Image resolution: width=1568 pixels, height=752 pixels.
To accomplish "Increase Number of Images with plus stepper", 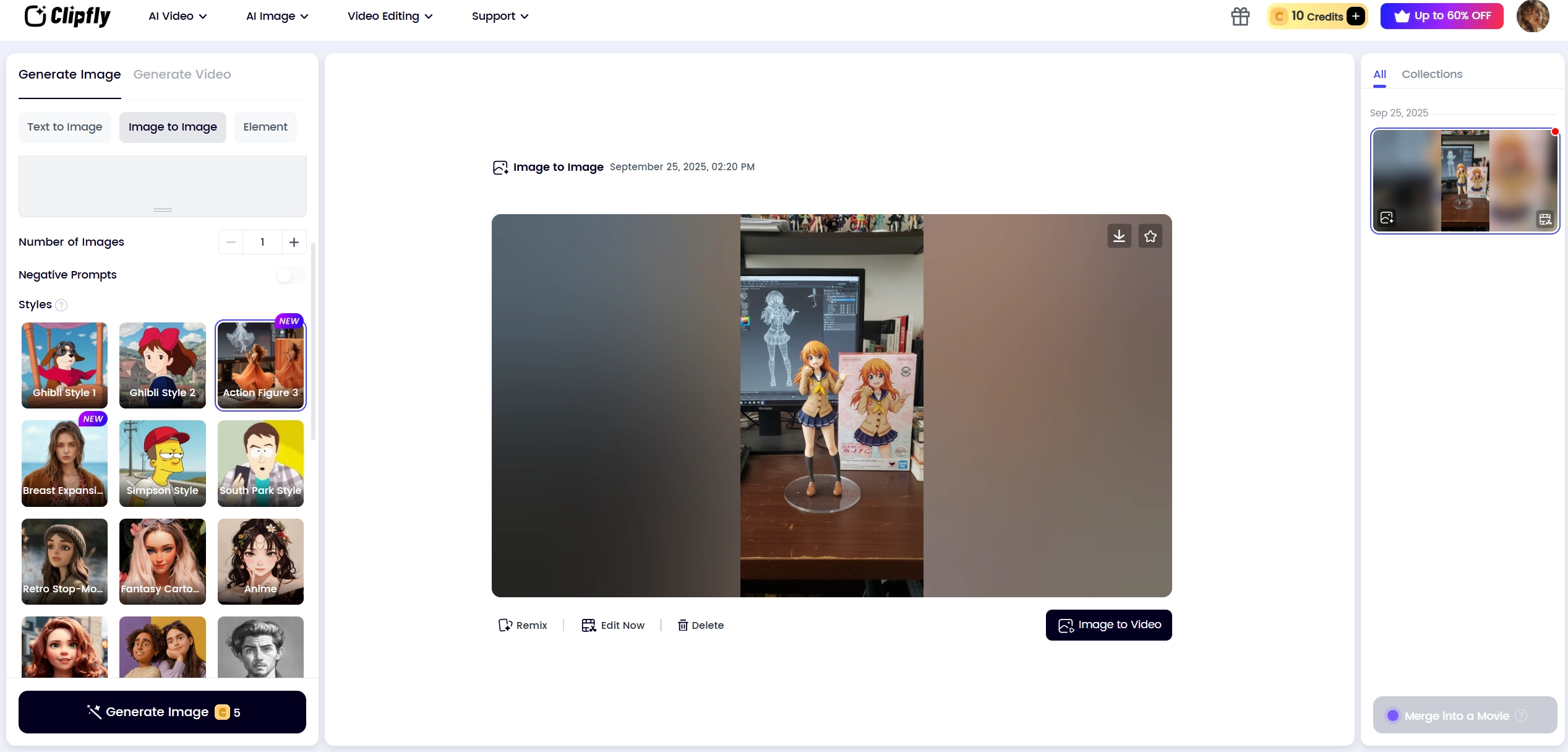I will pyautogui.click(x=294, y=242).
